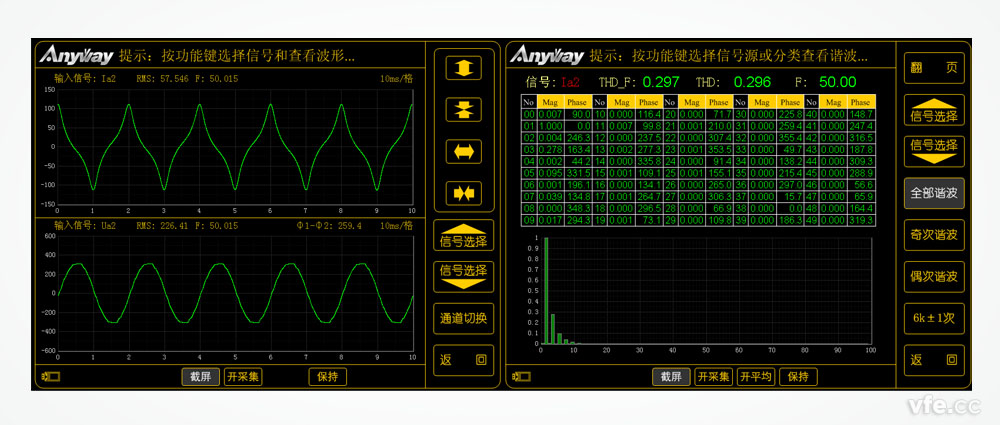
Task: Toggle 开平均 averaging in harmonics panel
Action: click(x=756, y=377)
